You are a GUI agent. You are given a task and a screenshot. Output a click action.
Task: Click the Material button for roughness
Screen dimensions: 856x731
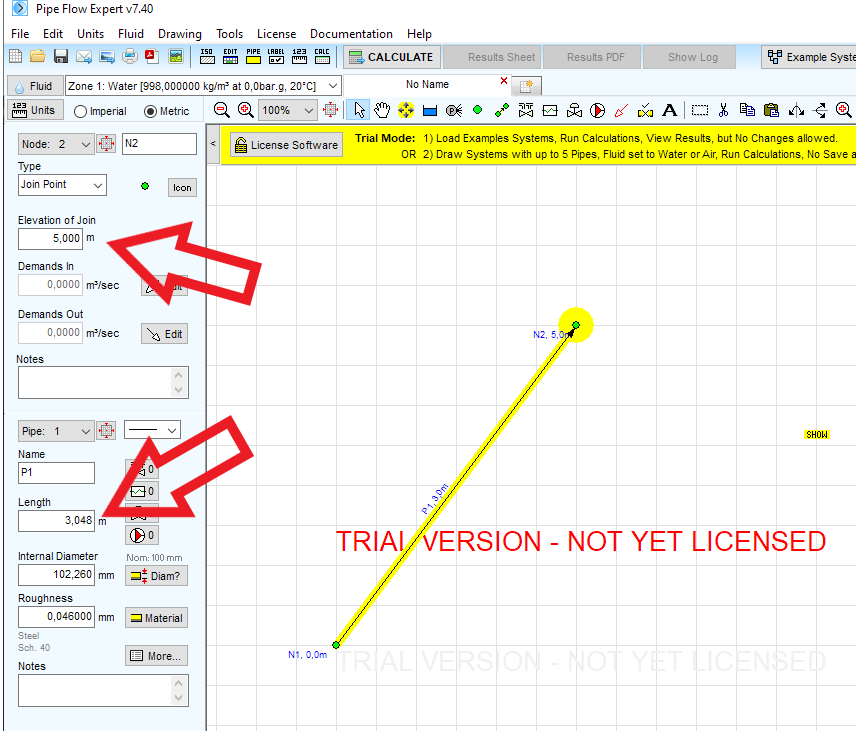(x=157, y=618)
